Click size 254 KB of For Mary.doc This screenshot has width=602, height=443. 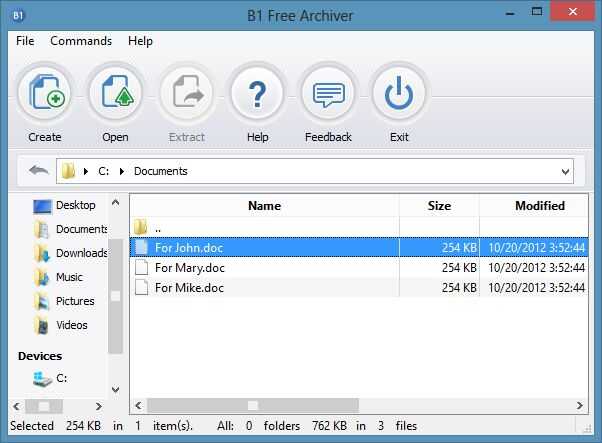coord(459,268)
